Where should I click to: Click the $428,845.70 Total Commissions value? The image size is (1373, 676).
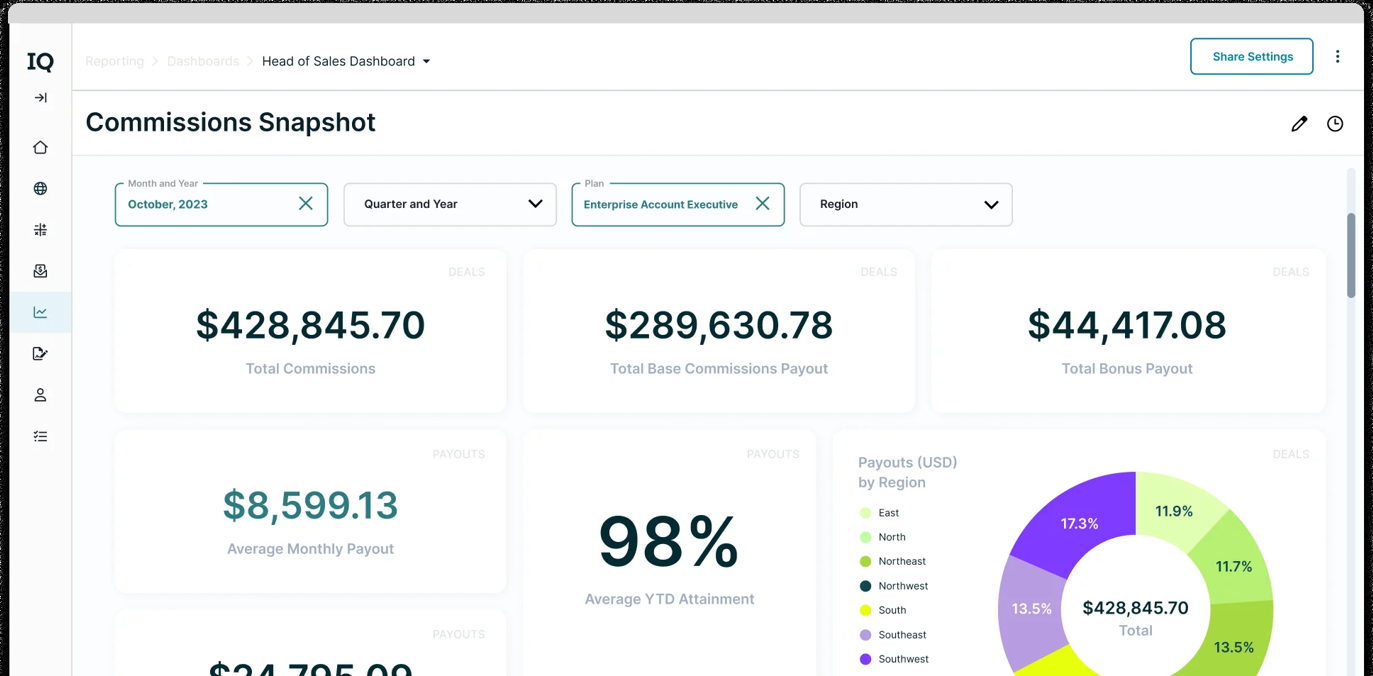pyautogui.click(x=310, y=325)
